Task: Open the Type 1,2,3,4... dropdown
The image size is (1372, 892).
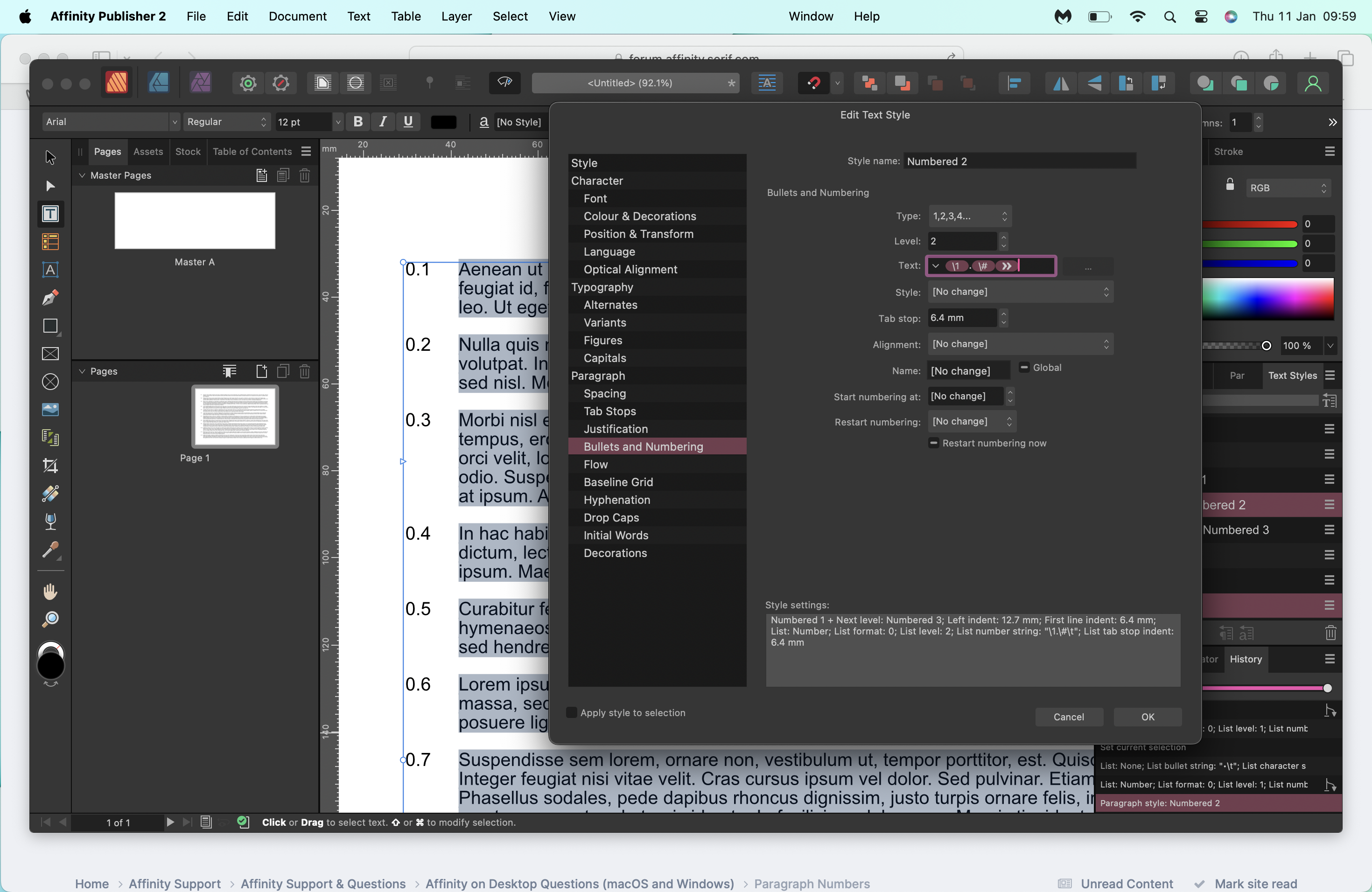Action: (x=970, y=216)
